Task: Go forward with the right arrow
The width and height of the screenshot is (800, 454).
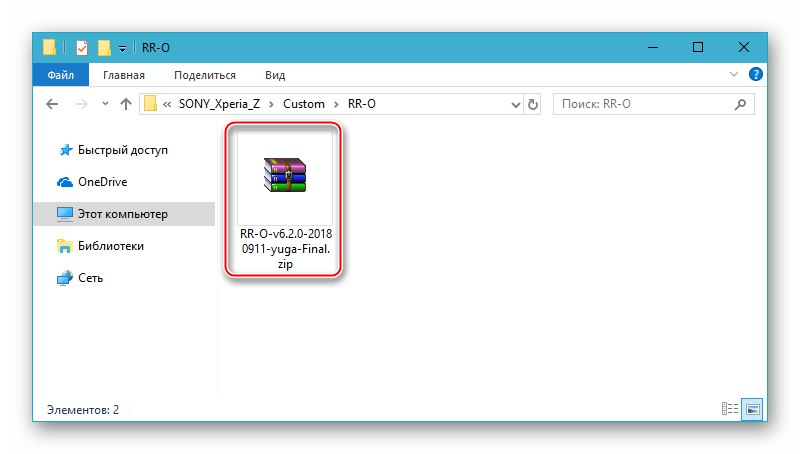Action: point(81,104)
